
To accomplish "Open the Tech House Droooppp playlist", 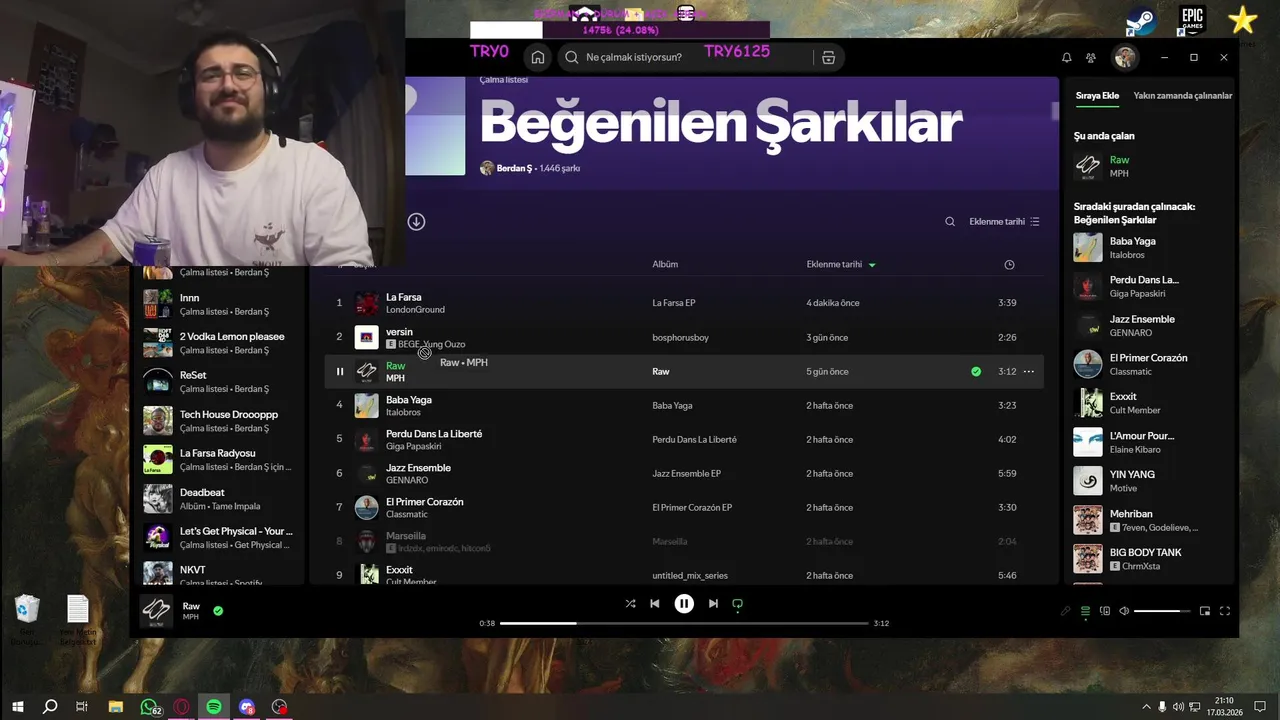I will [218, 421].
